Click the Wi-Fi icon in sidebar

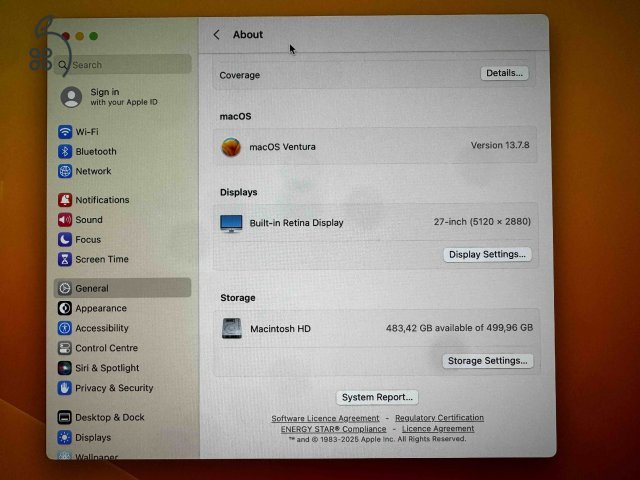click(x=65, y=132)
